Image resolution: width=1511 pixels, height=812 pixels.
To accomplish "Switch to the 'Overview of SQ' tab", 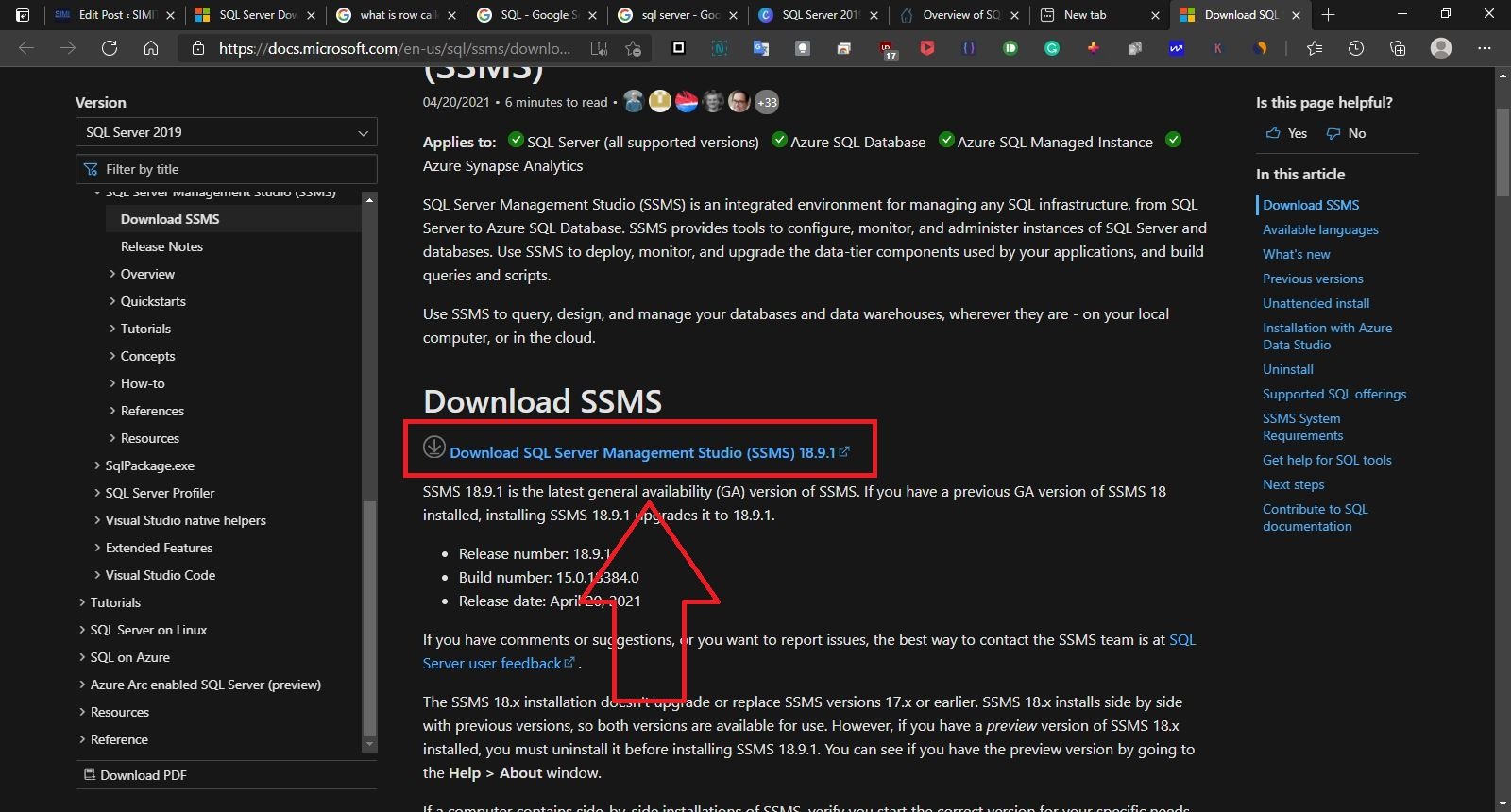I will point(959,15).
